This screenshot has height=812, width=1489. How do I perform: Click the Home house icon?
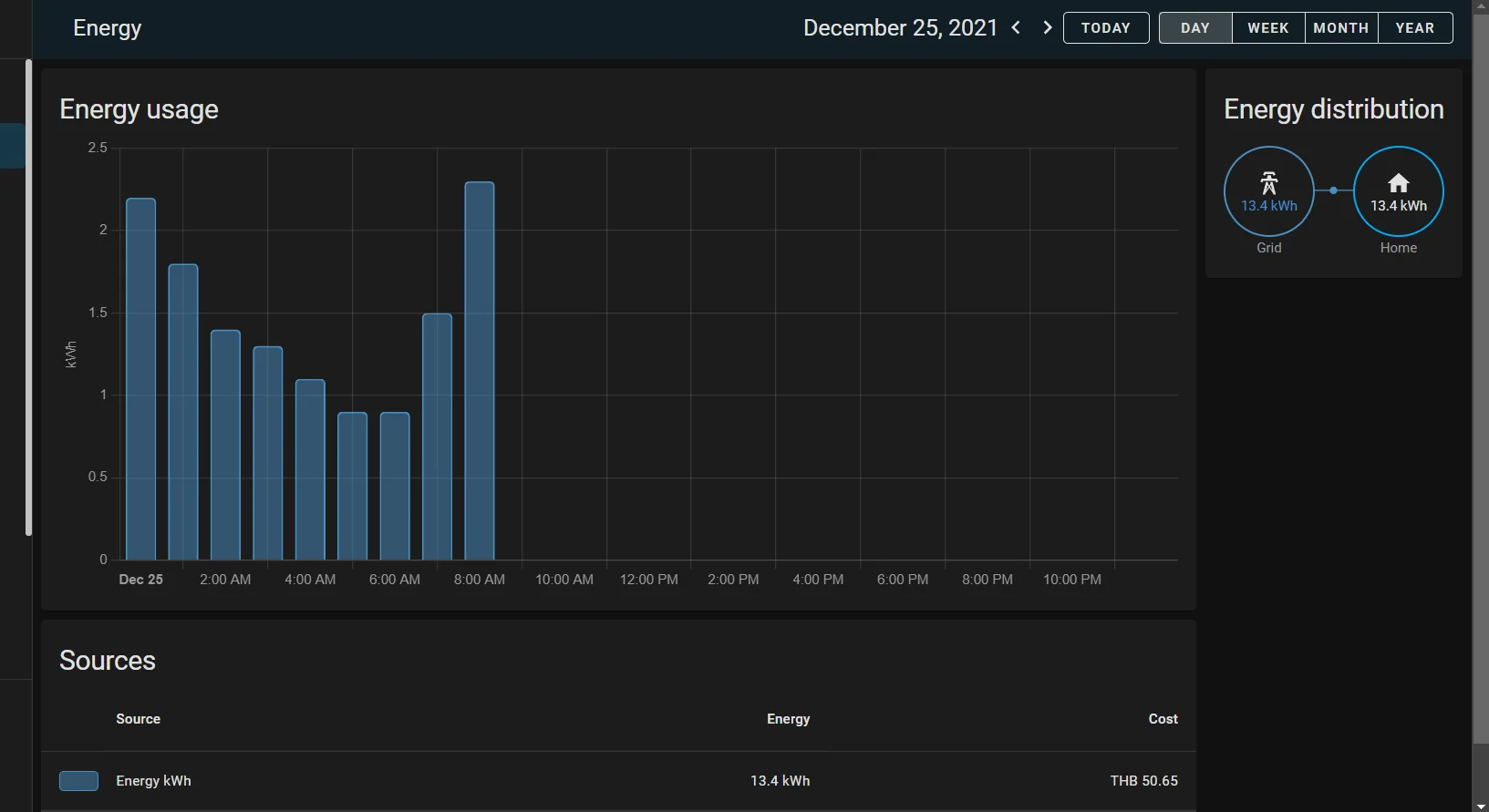coord(1399,183)
